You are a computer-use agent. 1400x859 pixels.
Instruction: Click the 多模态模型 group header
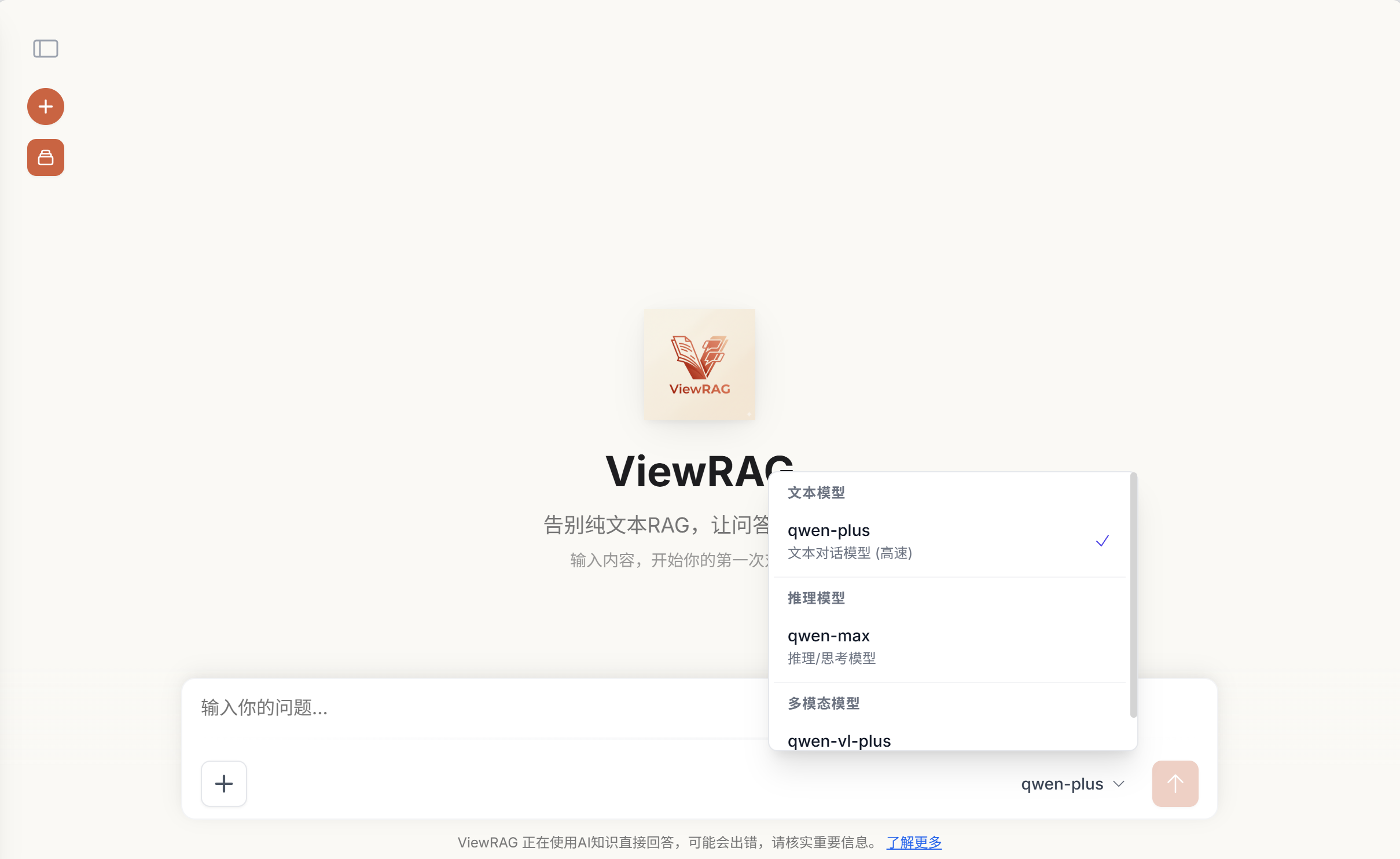pos(824,703)
